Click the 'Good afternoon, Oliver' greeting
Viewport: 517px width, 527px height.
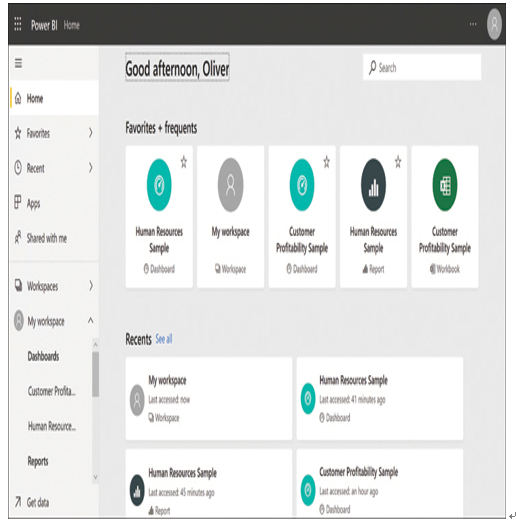[x=177, y=69]
